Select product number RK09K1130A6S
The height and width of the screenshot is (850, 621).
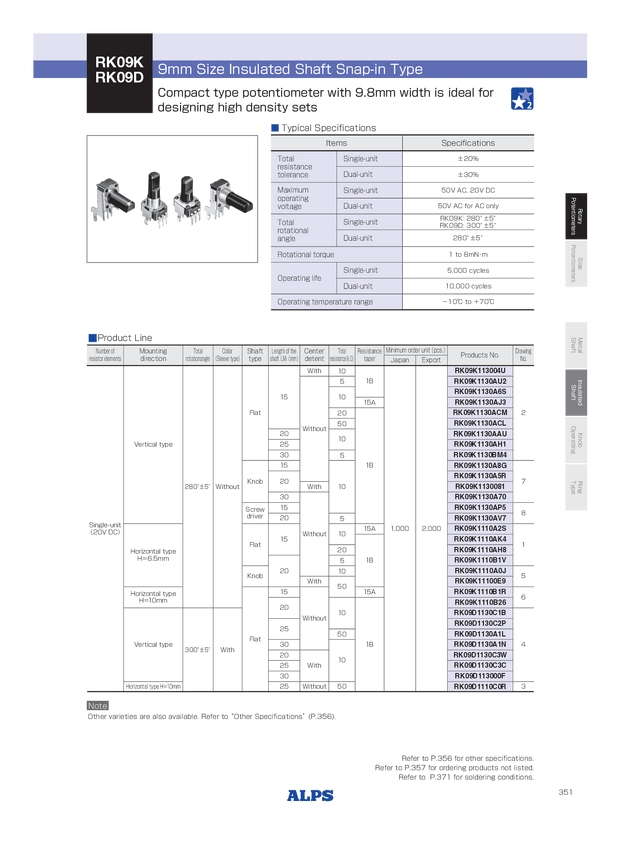pos(480,391)
